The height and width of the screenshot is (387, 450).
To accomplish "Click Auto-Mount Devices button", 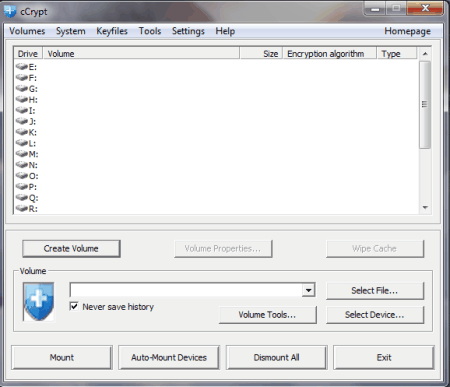I will coord(169,358).
